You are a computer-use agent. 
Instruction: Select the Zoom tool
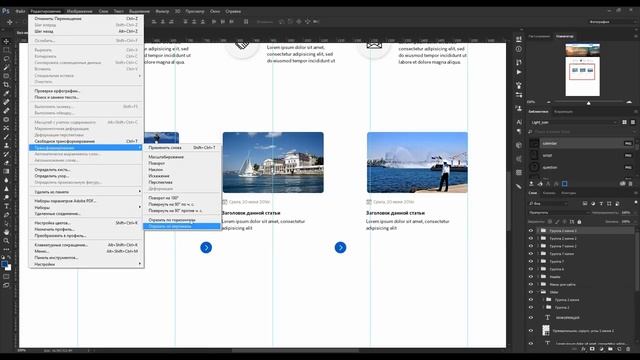tap(6, 240)
